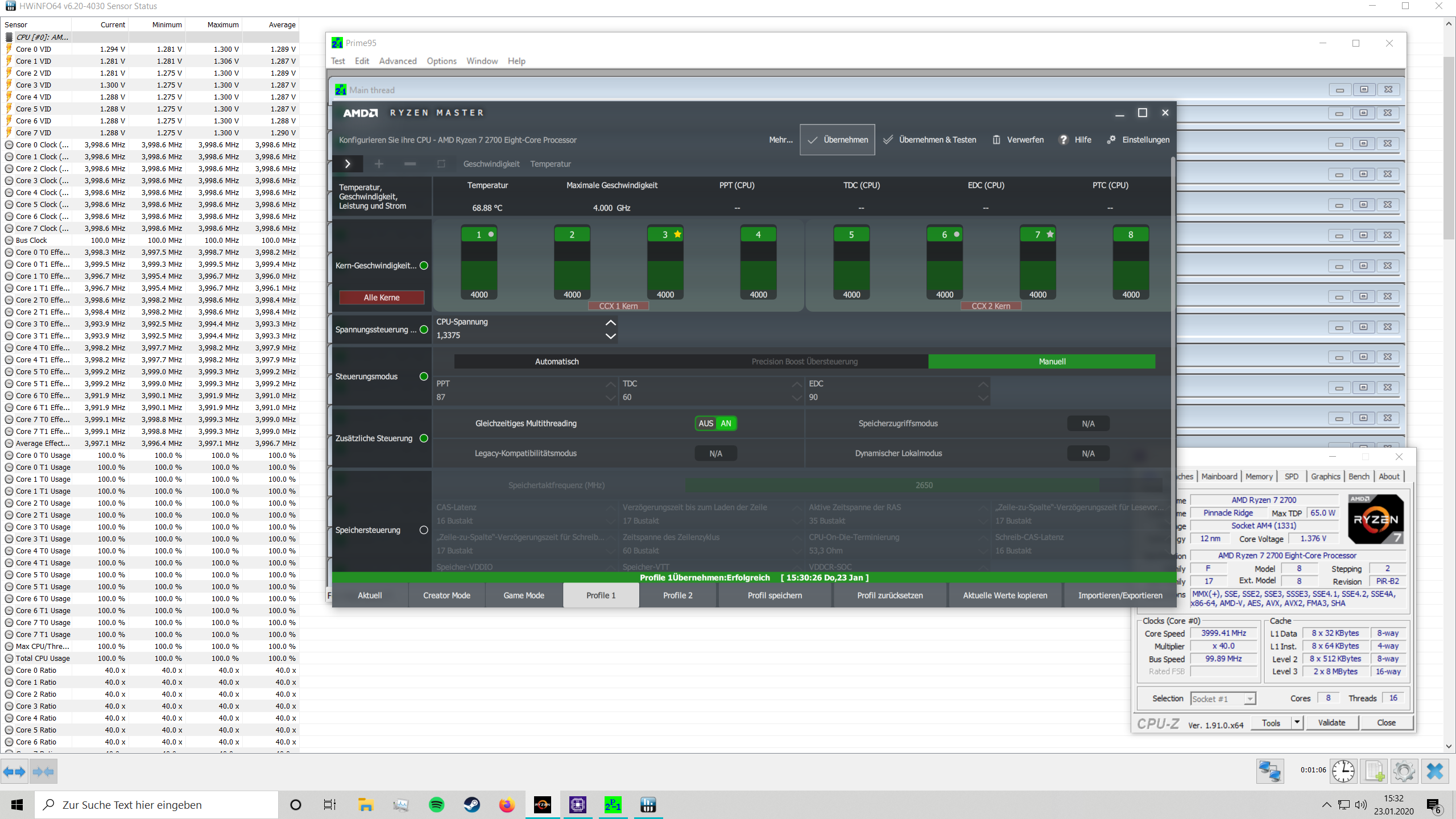Open the Tools dropdown in CPU-Z
The width and height of the screenshot is (1456, 819).
tap(1296, 722)
